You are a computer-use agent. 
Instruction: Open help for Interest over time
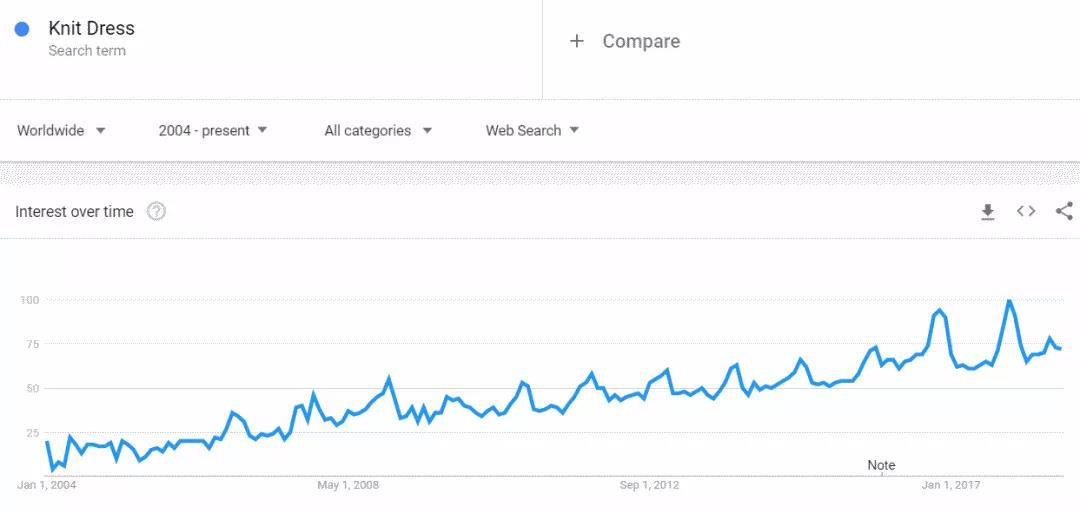pyautogui.click(x=156, y=211)
